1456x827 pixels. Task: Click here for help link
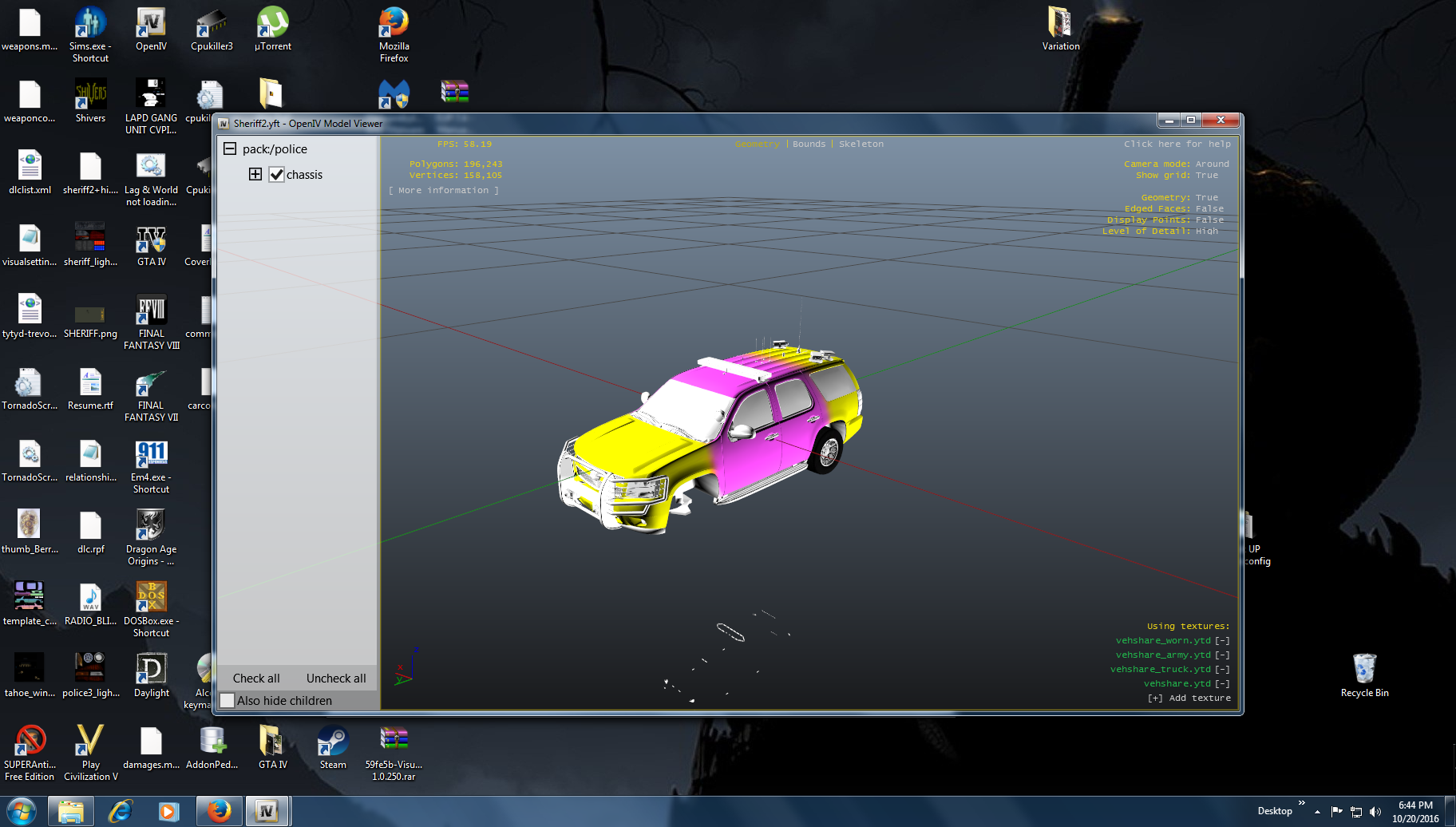click(1177, 144)
